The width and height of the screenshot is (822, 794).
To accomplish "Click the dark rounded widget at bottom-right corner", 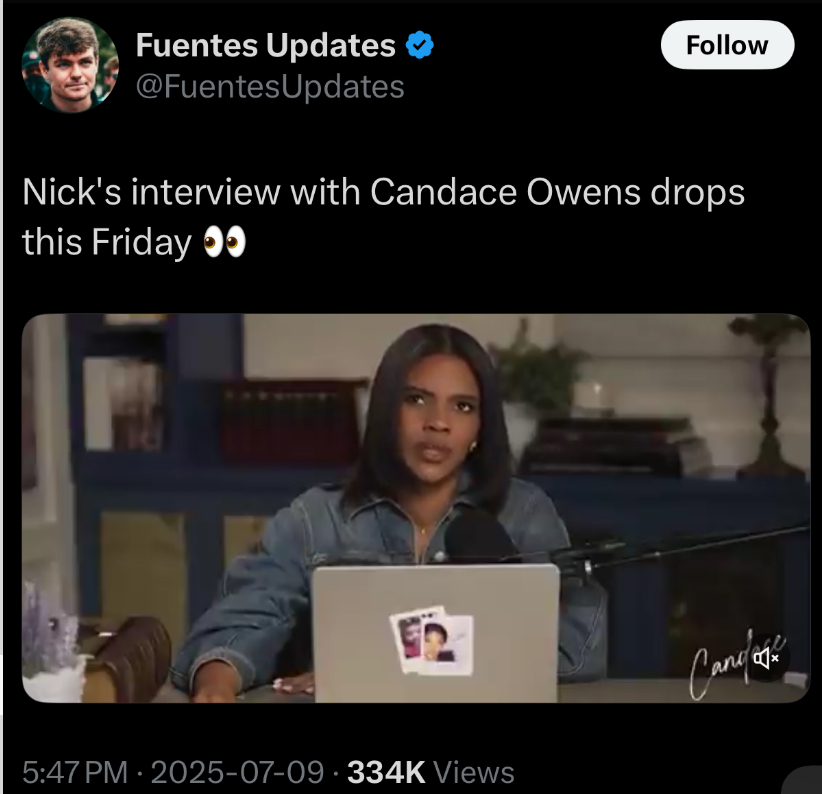I will pos(802,780).
